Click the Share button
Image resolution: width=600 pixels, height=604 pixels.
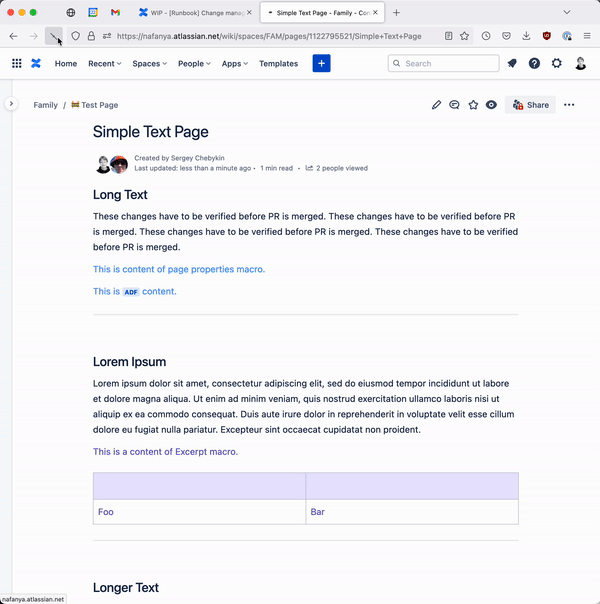[x=530, y=105]
